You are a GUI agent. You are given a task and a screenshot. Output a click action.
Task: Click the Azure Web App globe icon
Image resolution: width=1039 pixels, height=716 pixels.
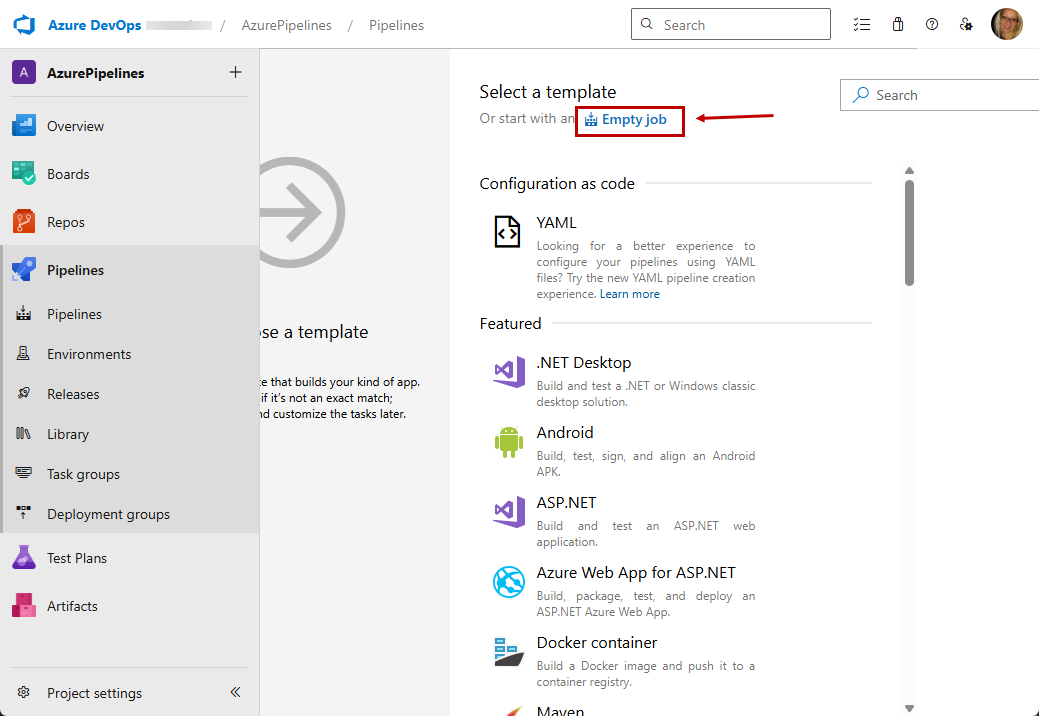pyautogui.click(x=509, y=582)
